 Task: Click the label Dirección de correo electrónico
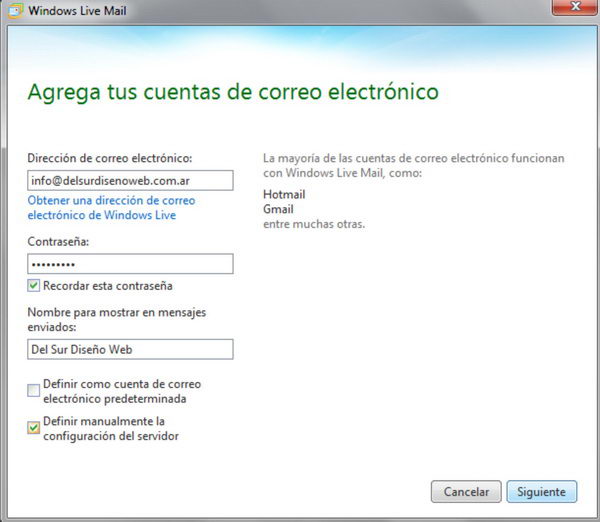(110, 158)
